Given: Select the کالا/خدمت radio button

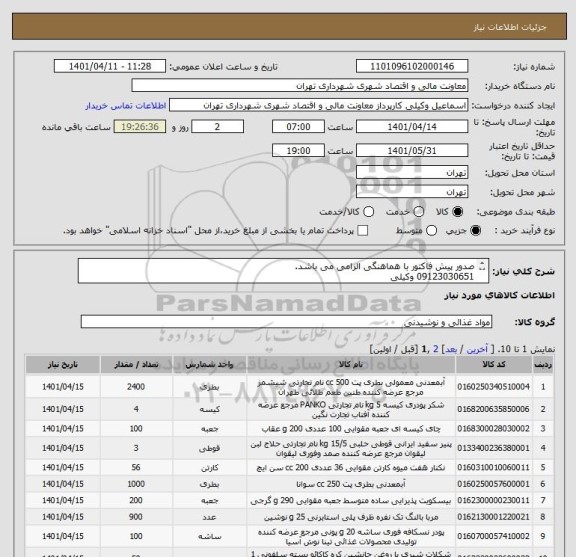Looking at the screenshot, I should 368,212.
